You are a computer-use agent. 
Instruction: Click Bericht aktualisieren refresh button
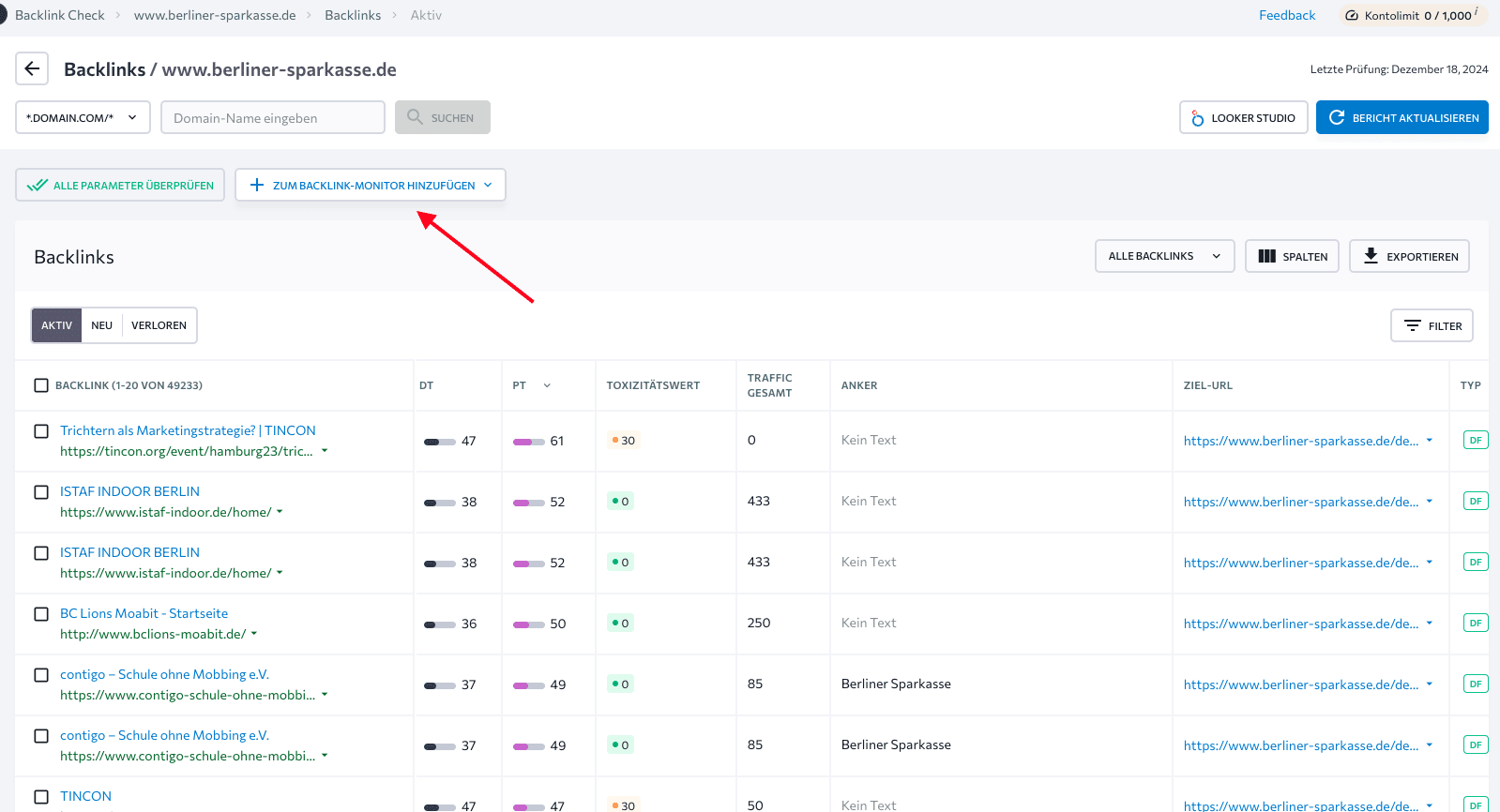[1402, 117]
